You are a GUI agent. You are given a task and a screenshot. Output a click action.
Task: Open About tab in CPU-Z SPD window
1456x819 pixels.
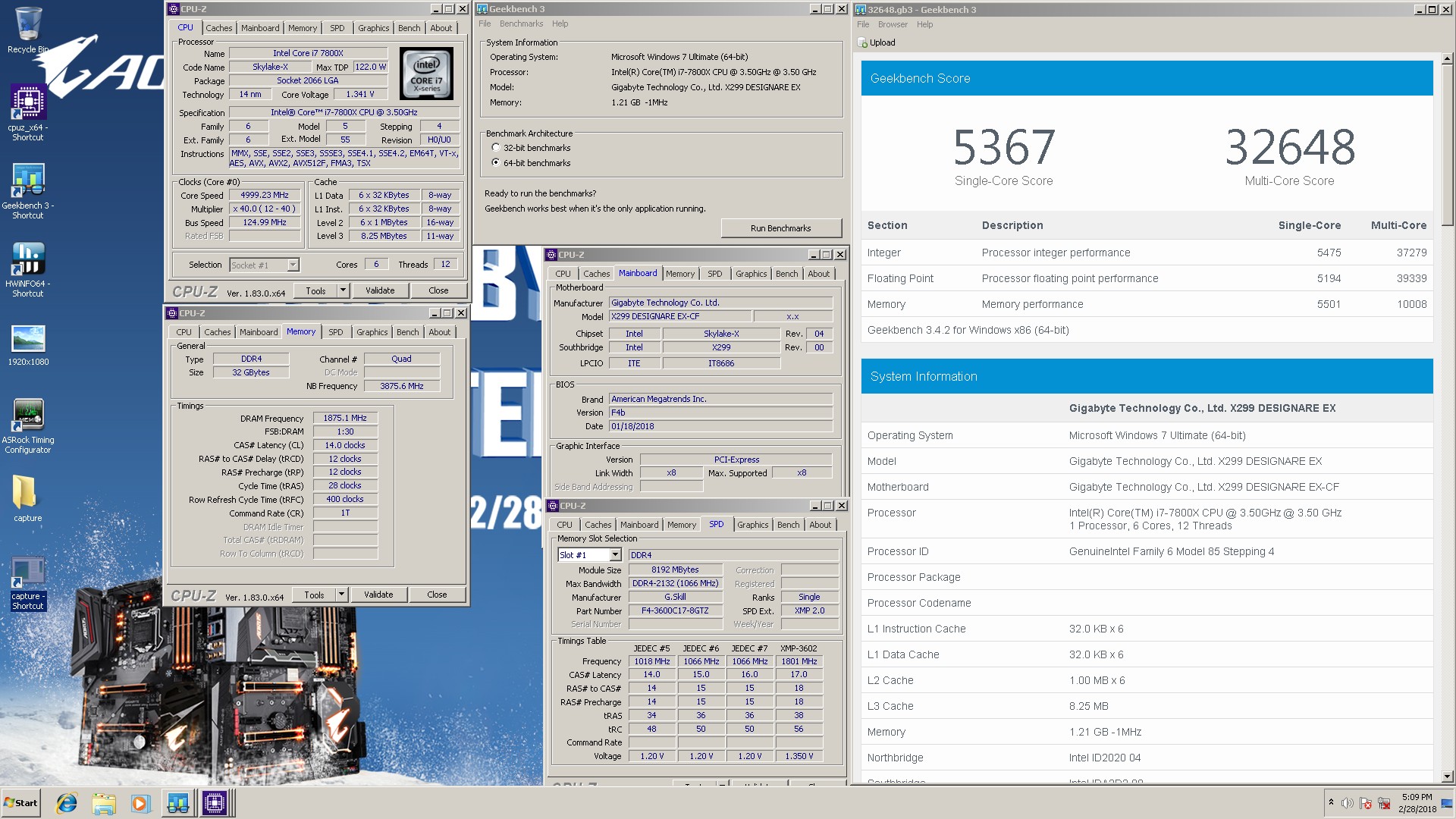tap(820, 525)
